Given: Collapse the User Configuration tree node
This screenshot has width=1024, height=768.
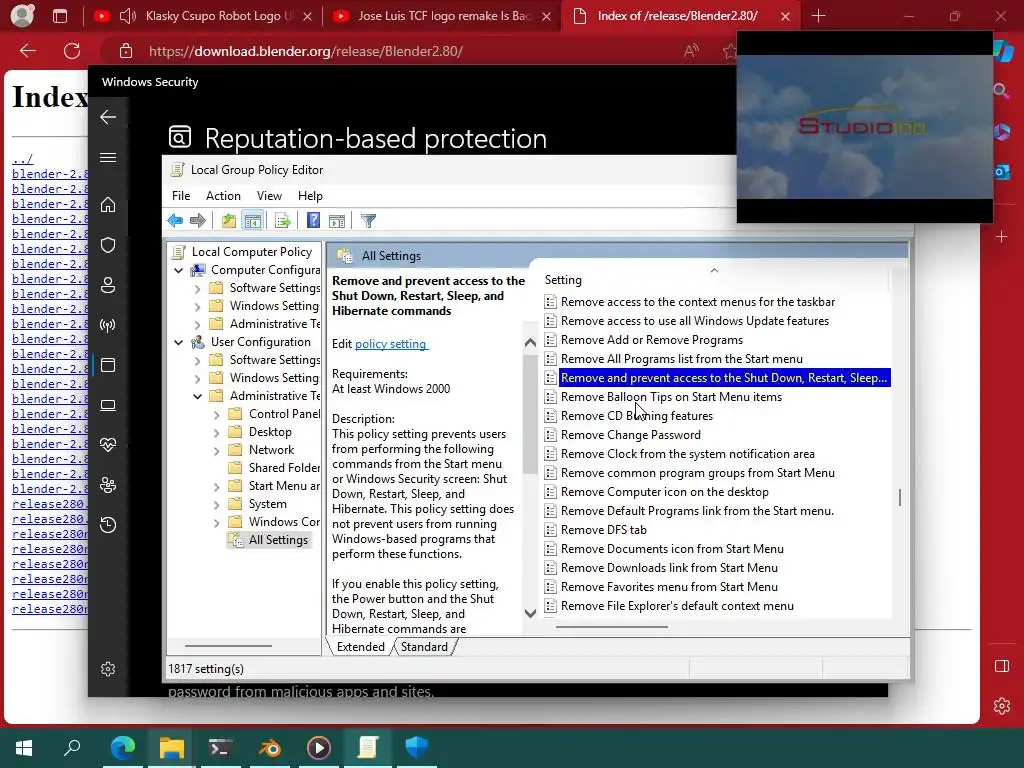Looking at the screenshot, I should coord(178,342).
